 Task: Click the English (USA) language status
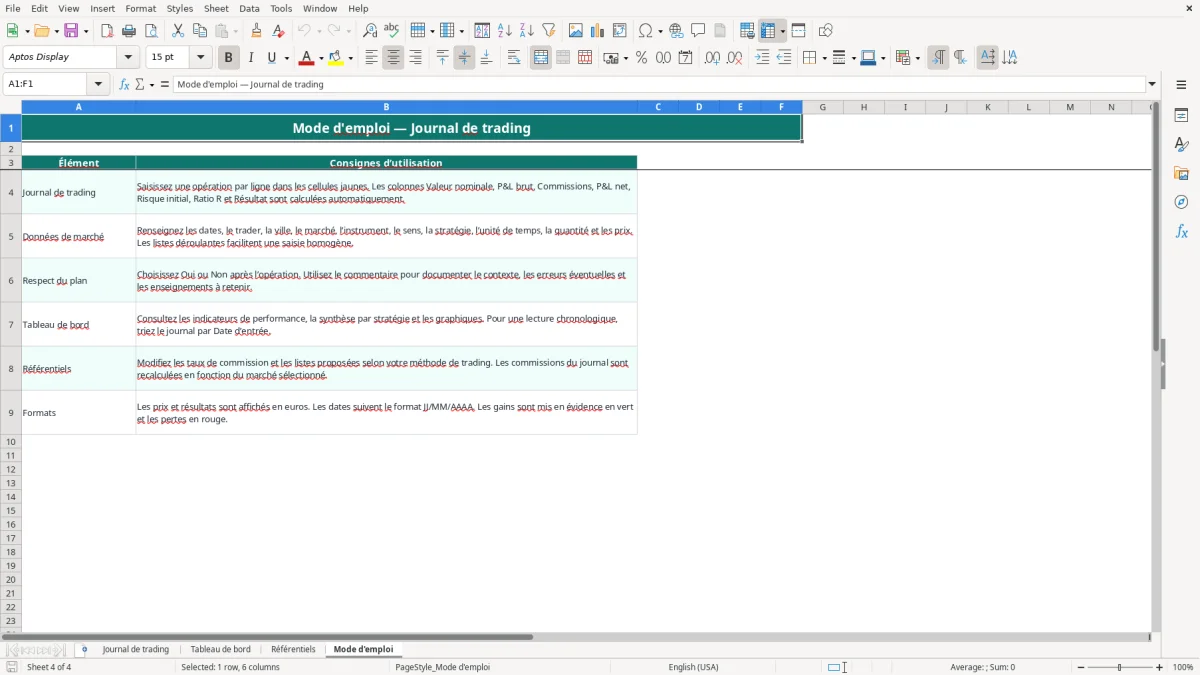693,667
